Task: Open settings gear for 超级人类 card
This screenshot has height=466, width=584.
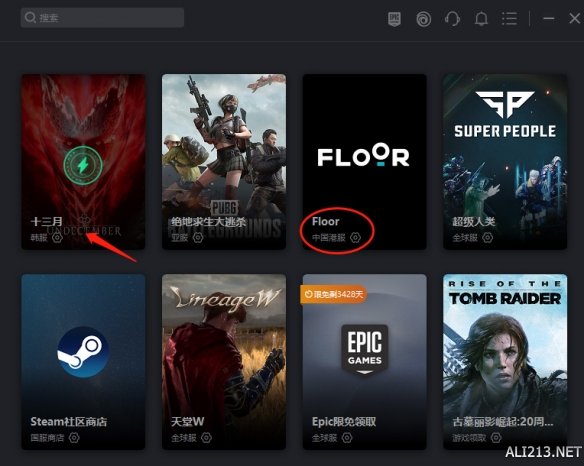Action: [487, 237]
